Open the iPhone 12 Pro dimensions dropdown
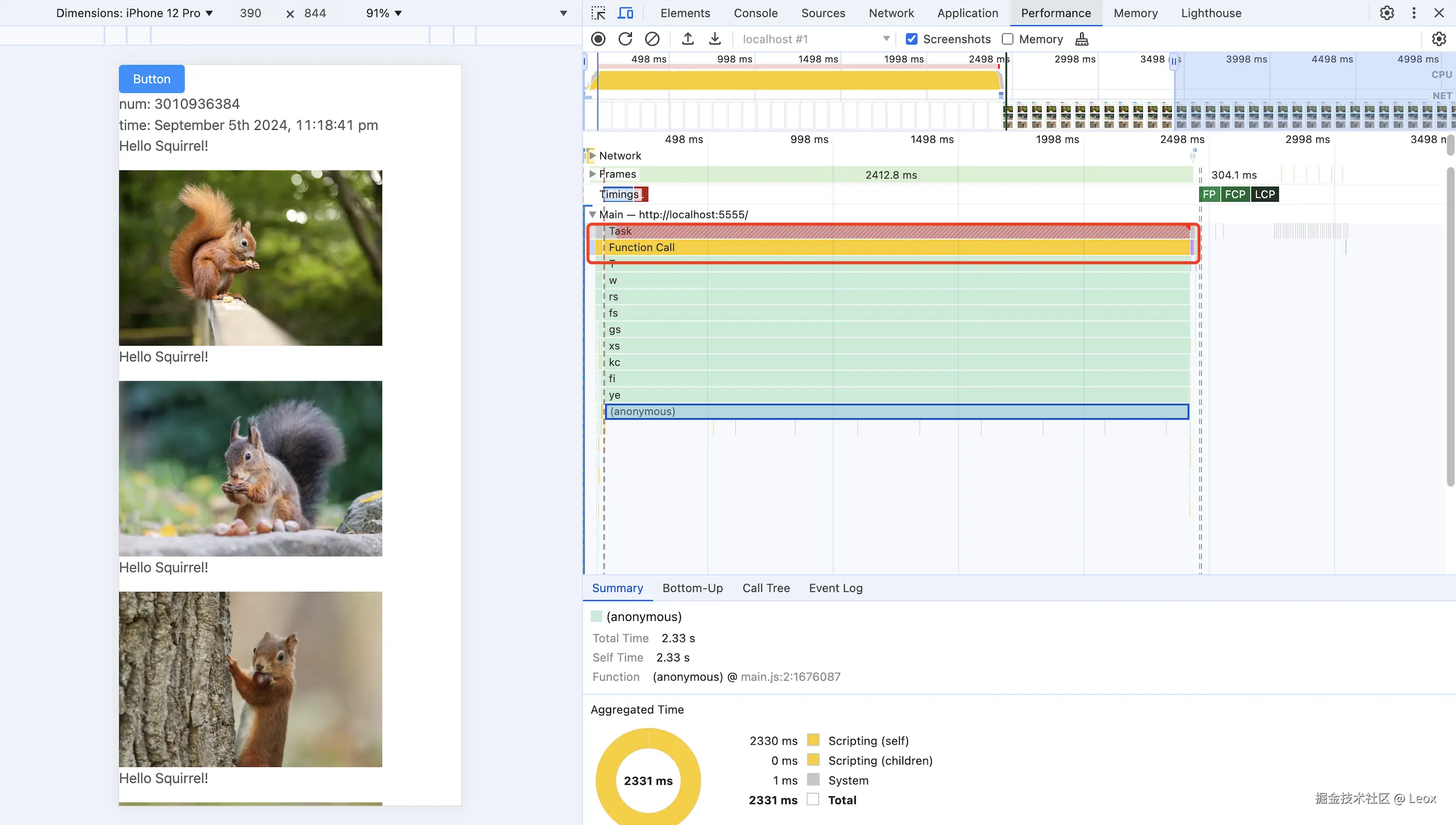 [x=135, y=13]
